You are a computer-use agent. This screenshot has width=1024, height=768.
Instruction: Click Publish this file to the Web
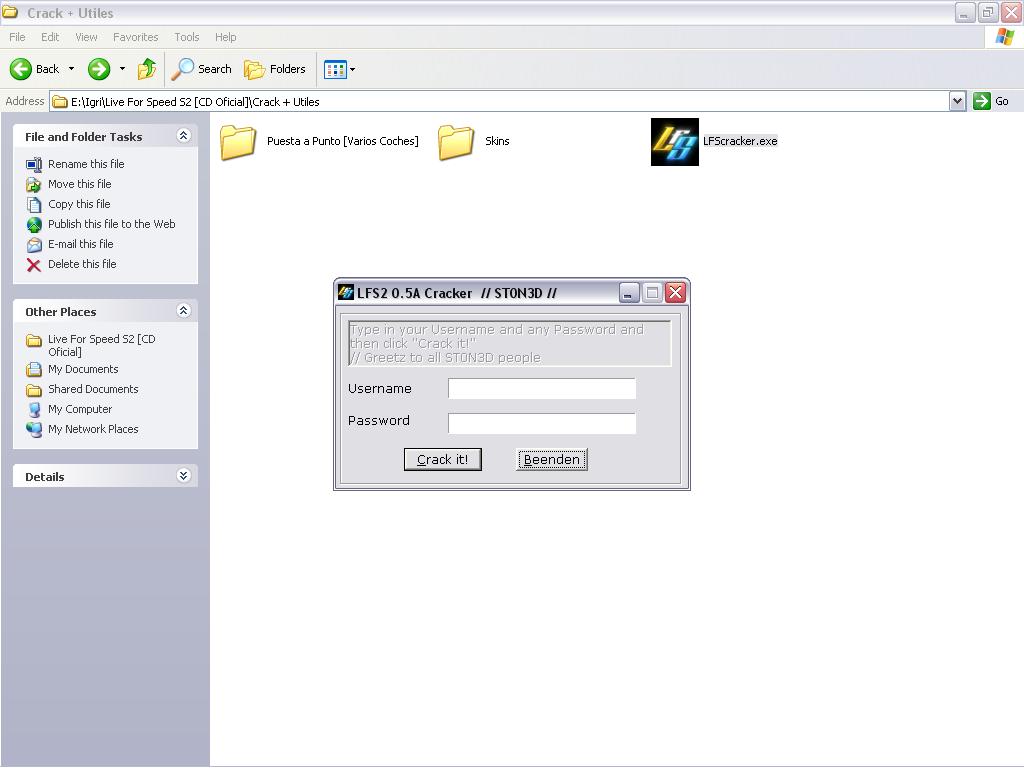tap(112, 224)
